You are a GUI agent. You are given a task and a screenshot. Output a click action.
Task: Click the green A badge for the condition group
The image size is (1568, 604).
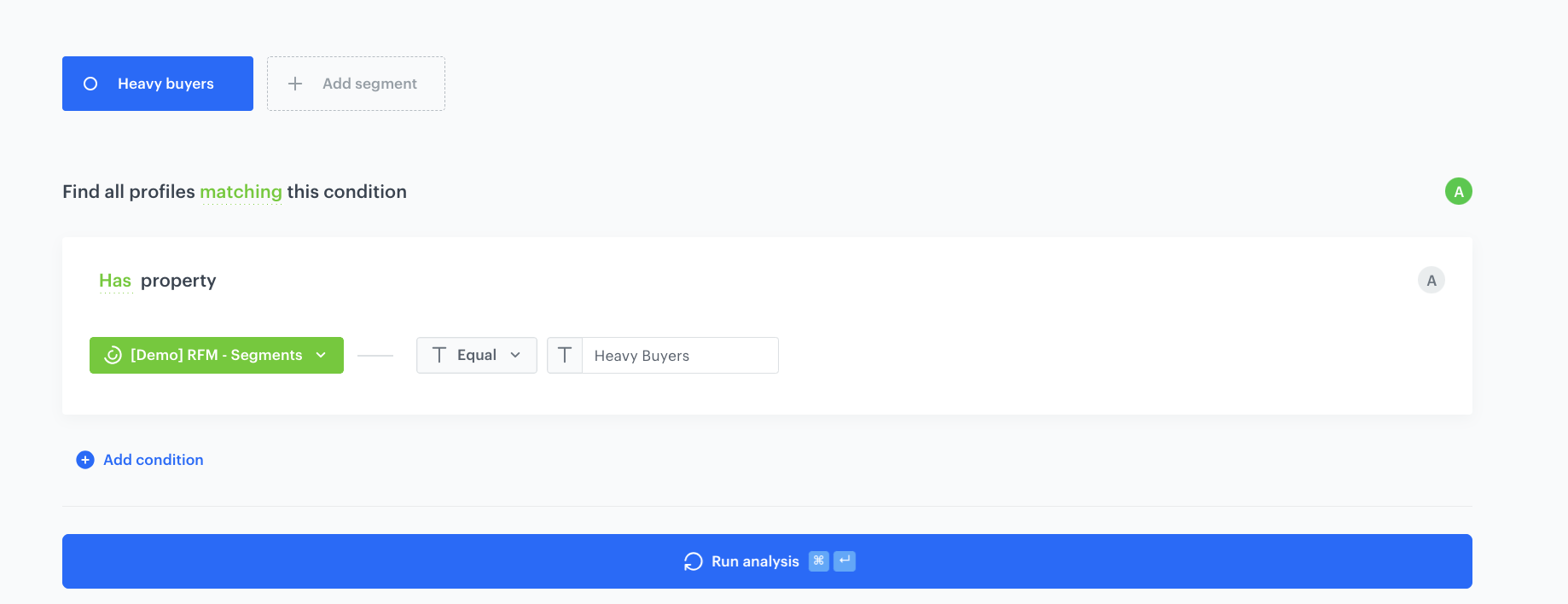tap(1459, 191)
